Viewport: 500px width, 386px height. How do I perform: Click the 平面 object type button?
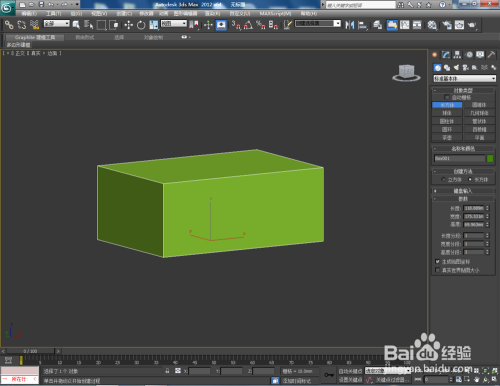(479, 137)
